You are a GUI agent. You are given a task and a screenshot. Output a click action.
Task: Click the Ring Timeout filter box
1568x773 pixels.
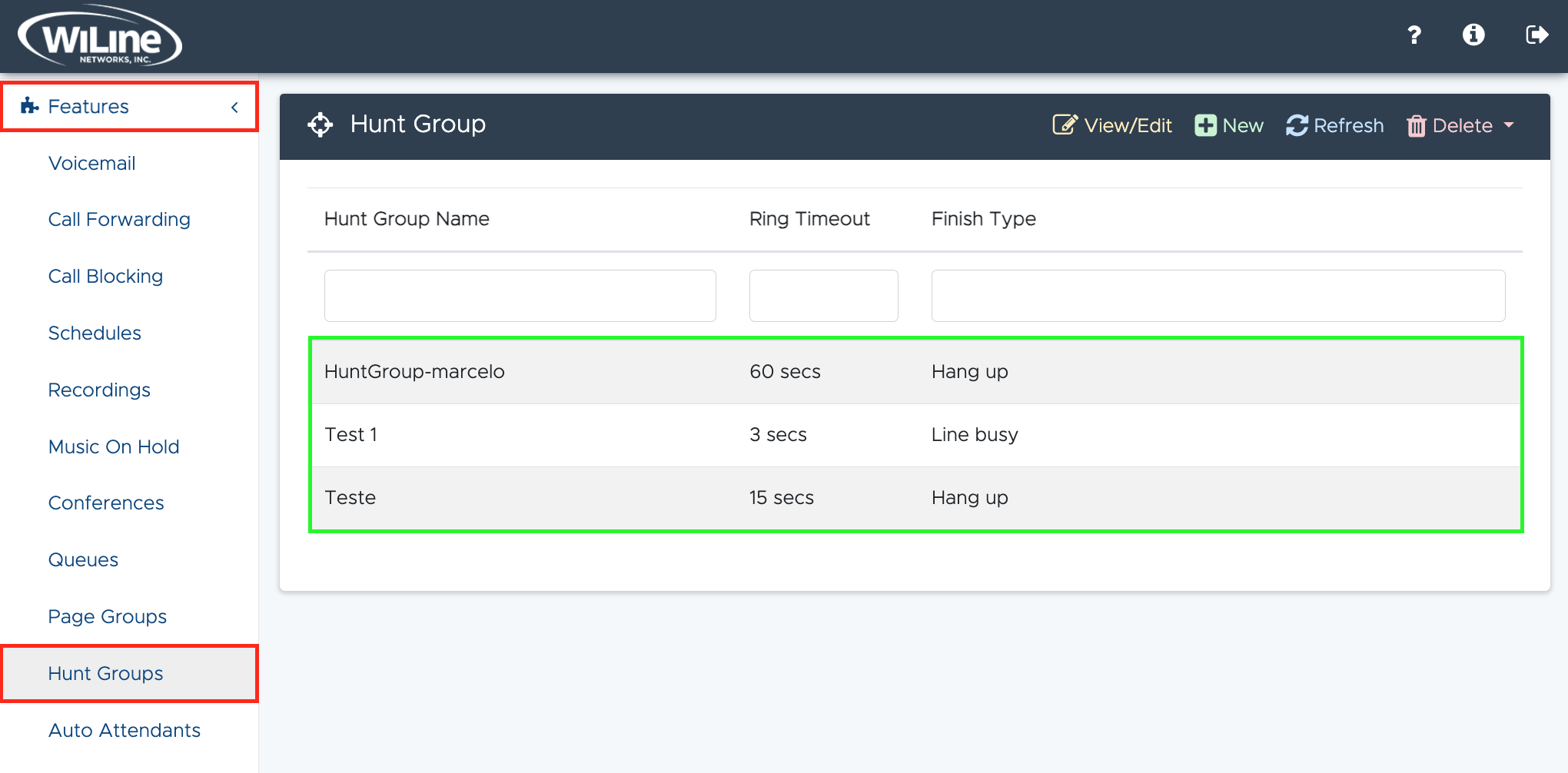(823, 296)
